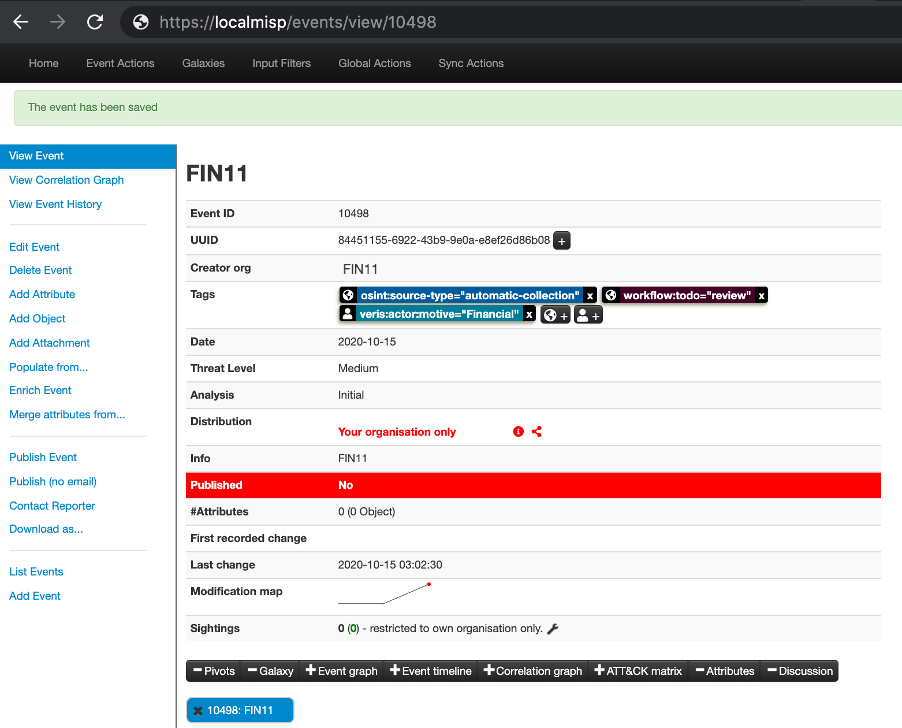This screenshot has width=902, height=728.
Task: Click the red distribution info icon
Action: (x=518, y=432)
